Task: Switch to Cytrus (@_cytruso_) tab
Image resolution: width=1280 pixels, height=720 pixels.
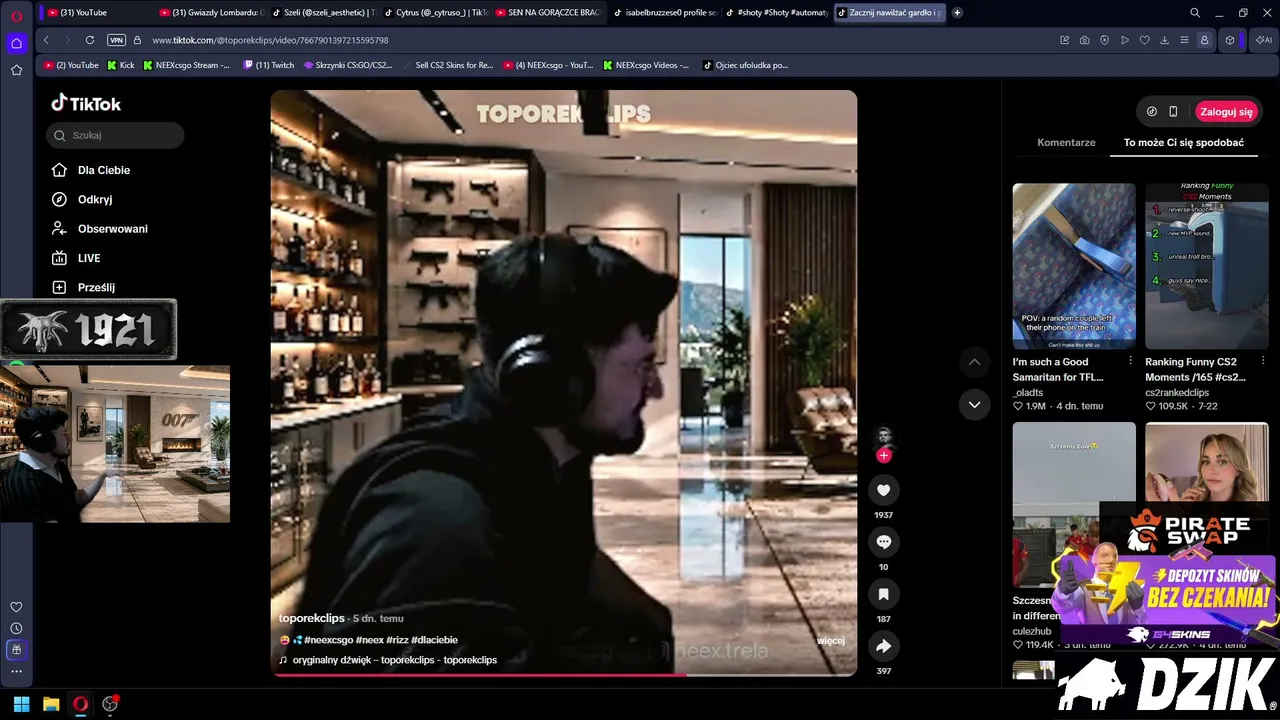Action: (x=434, y=13)
